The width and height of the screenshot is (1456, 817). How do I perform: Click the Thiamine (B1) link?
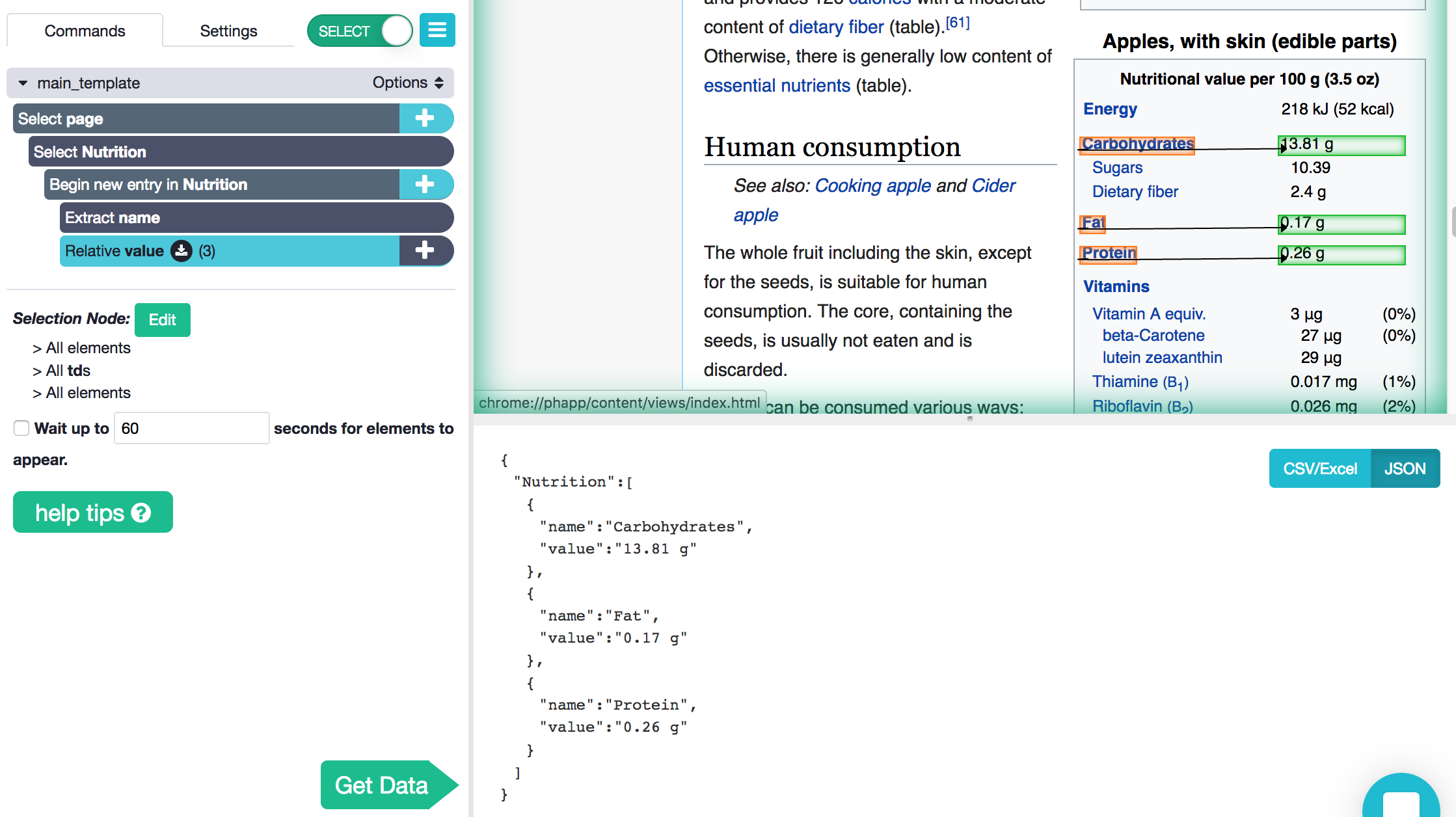click(1140, 382)
